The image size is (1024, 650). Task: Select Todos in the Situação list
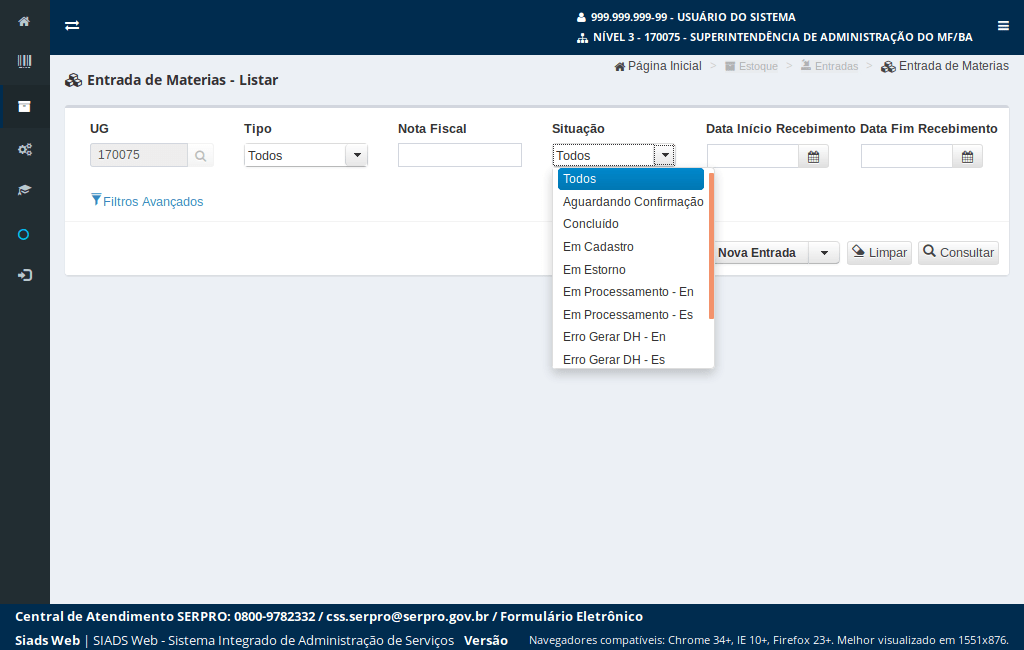click(x=630, y=179)
